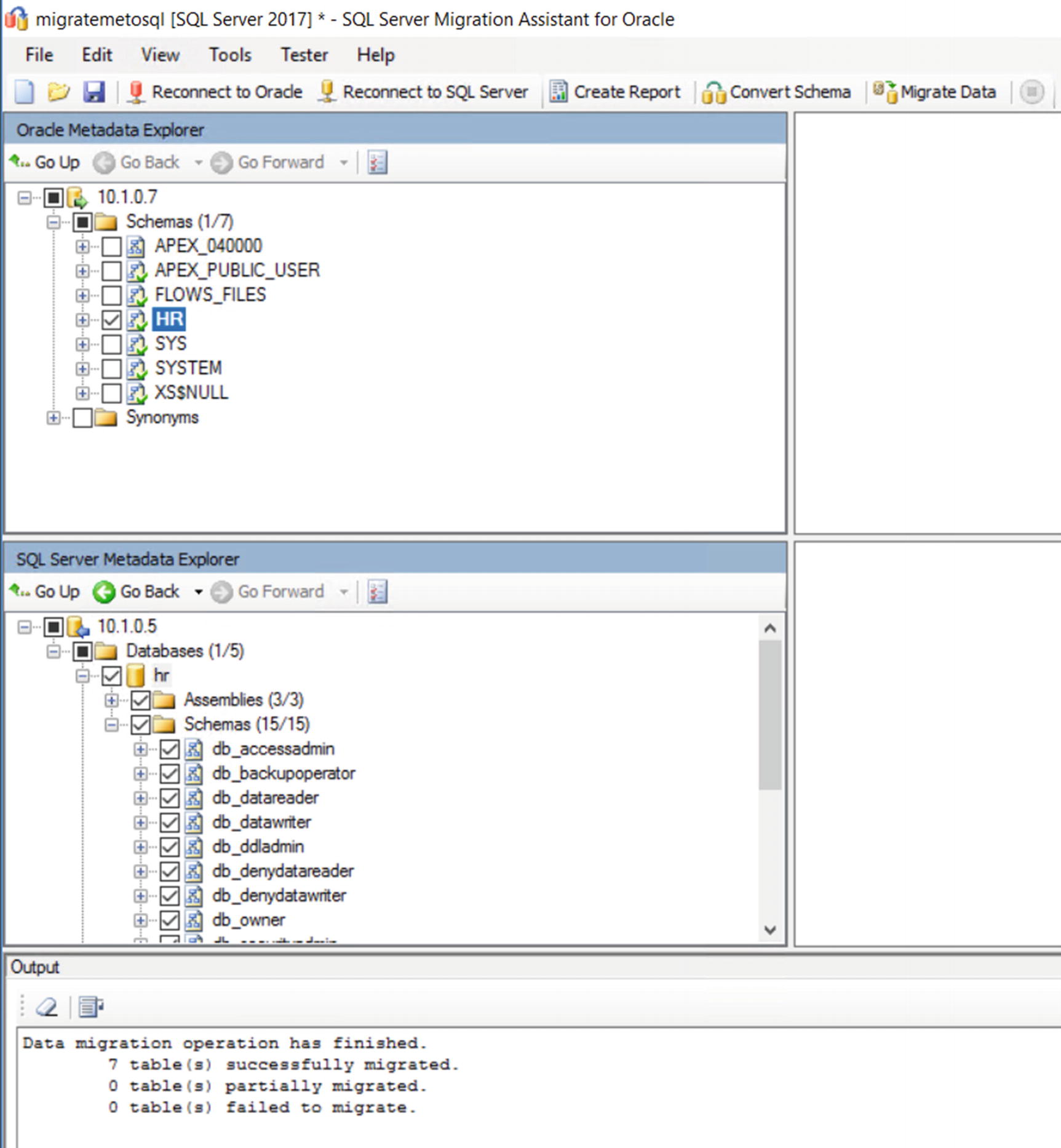Click the APEX_040000 schema icon
This screenshot has height=1148, width=1061.
click(x=137, y=247)
